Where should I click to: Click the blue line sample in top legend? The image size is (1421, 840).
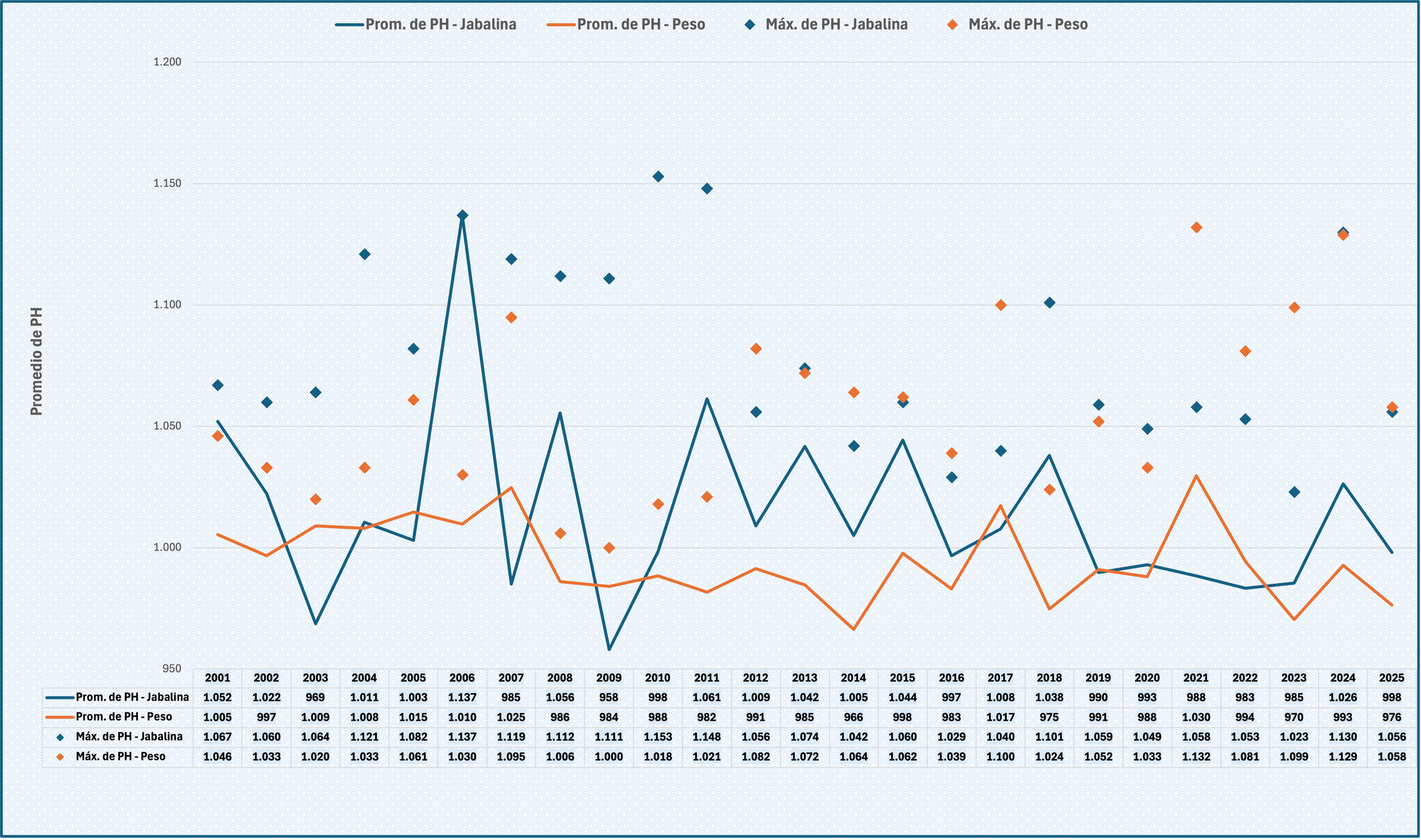pos(350,24)
